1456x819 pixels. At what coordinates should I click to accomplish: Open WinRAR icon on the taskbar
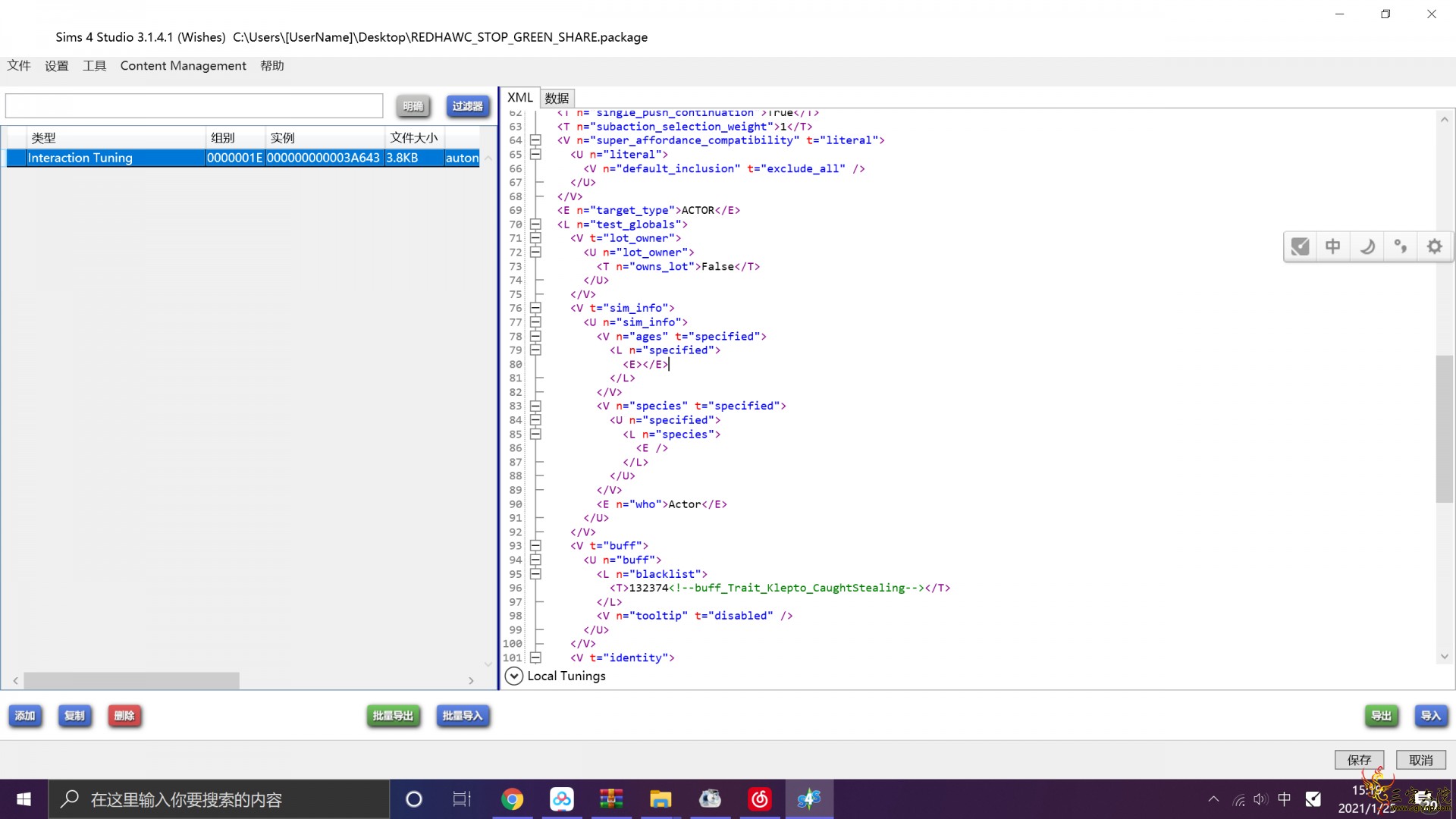pyautogui.click(x=611, y=799)
